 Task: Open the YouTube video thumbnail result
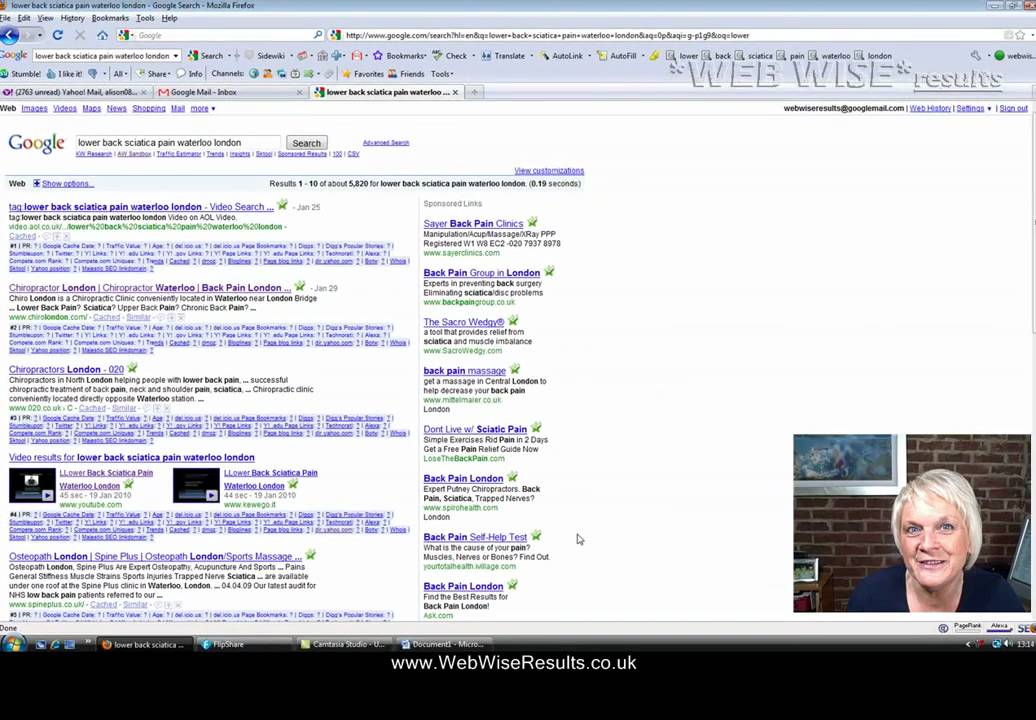point(32,486)
